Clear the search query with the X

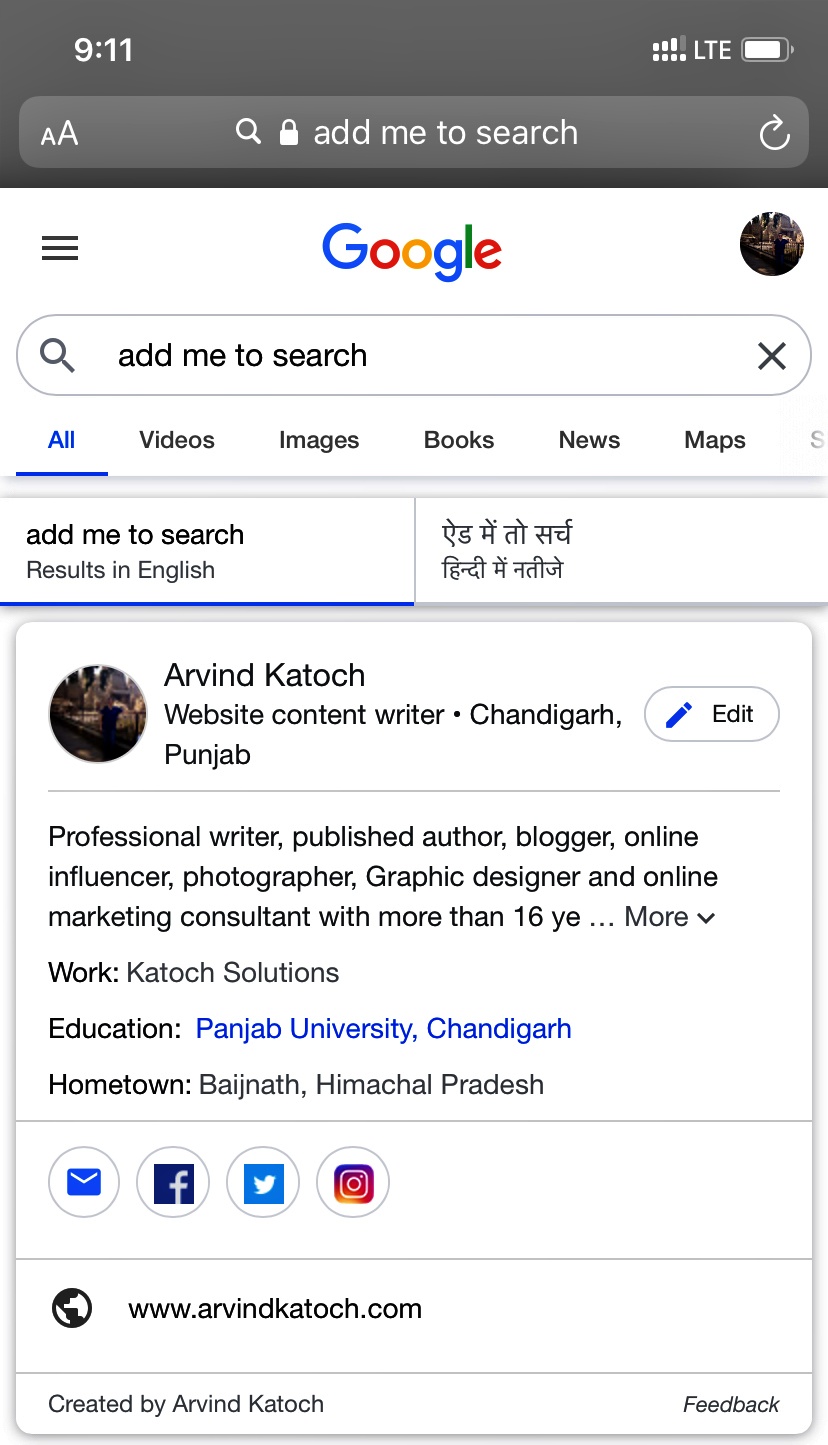pyautogui.click(x=771, y=355)
